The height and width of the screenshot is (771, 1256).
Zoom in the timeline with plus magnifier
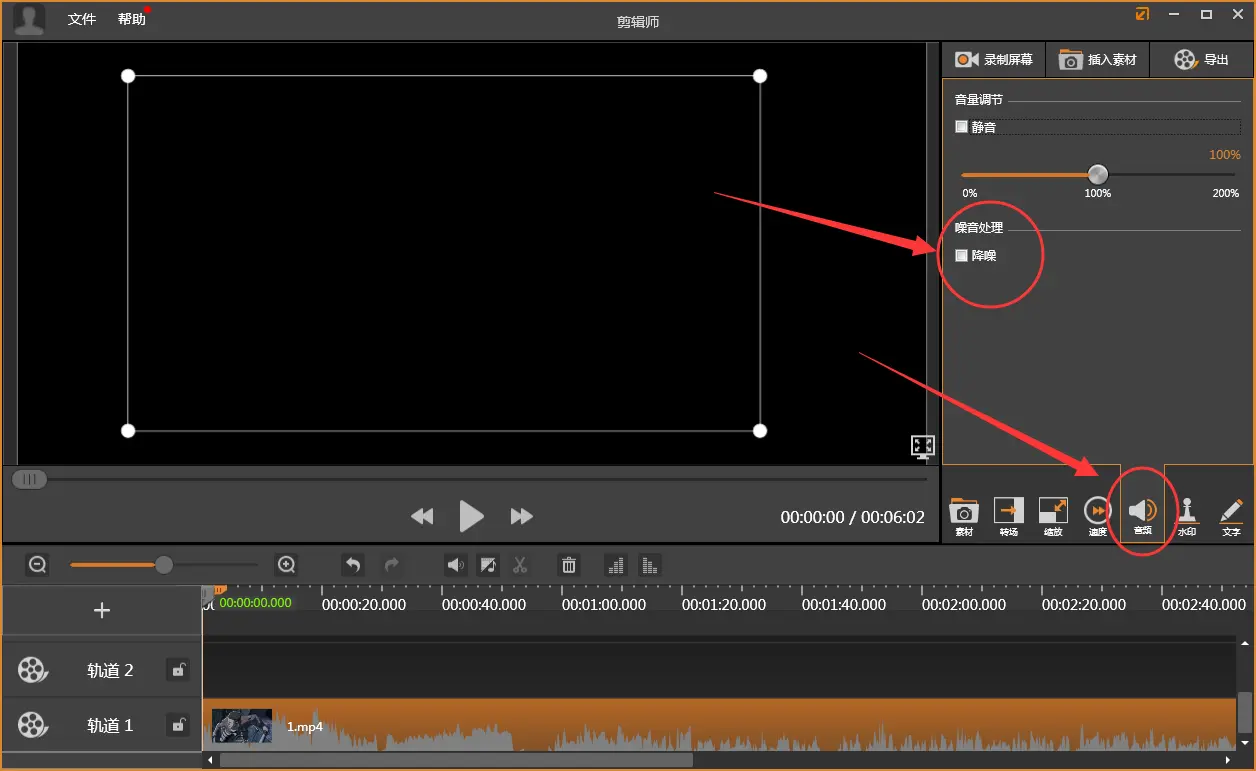287,565
